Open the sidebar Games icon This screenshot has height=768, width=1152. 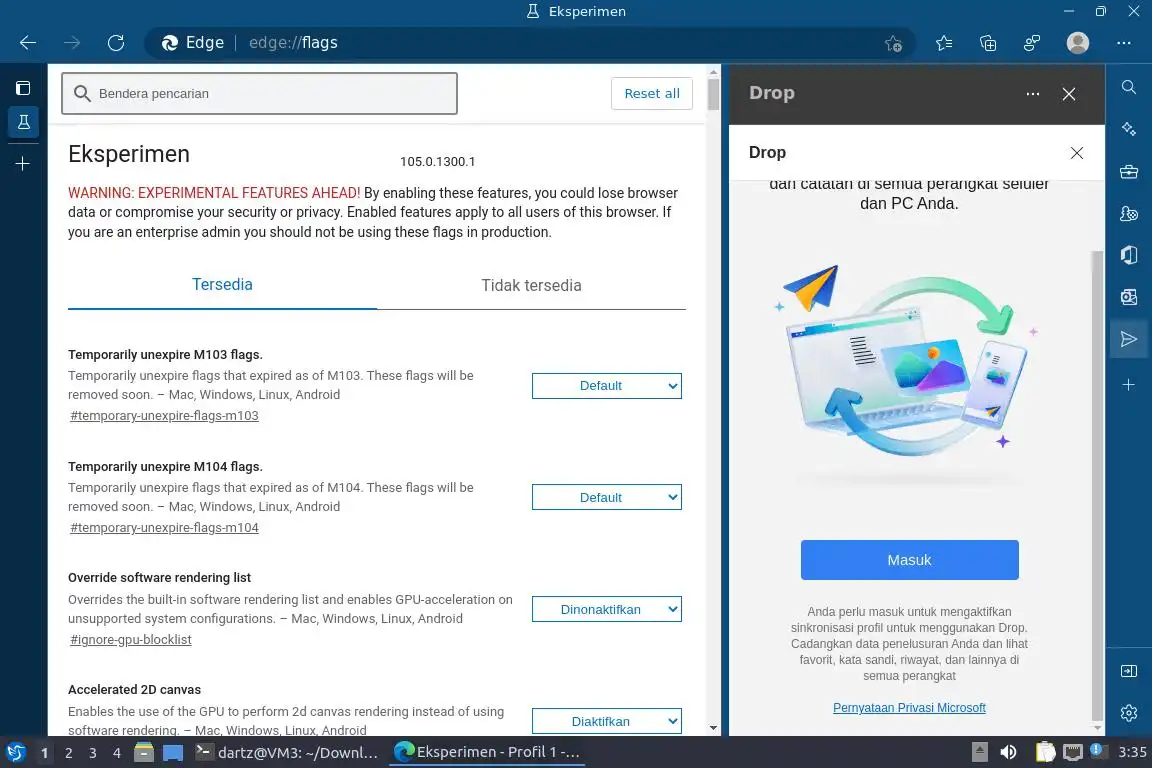point(1128,213)
